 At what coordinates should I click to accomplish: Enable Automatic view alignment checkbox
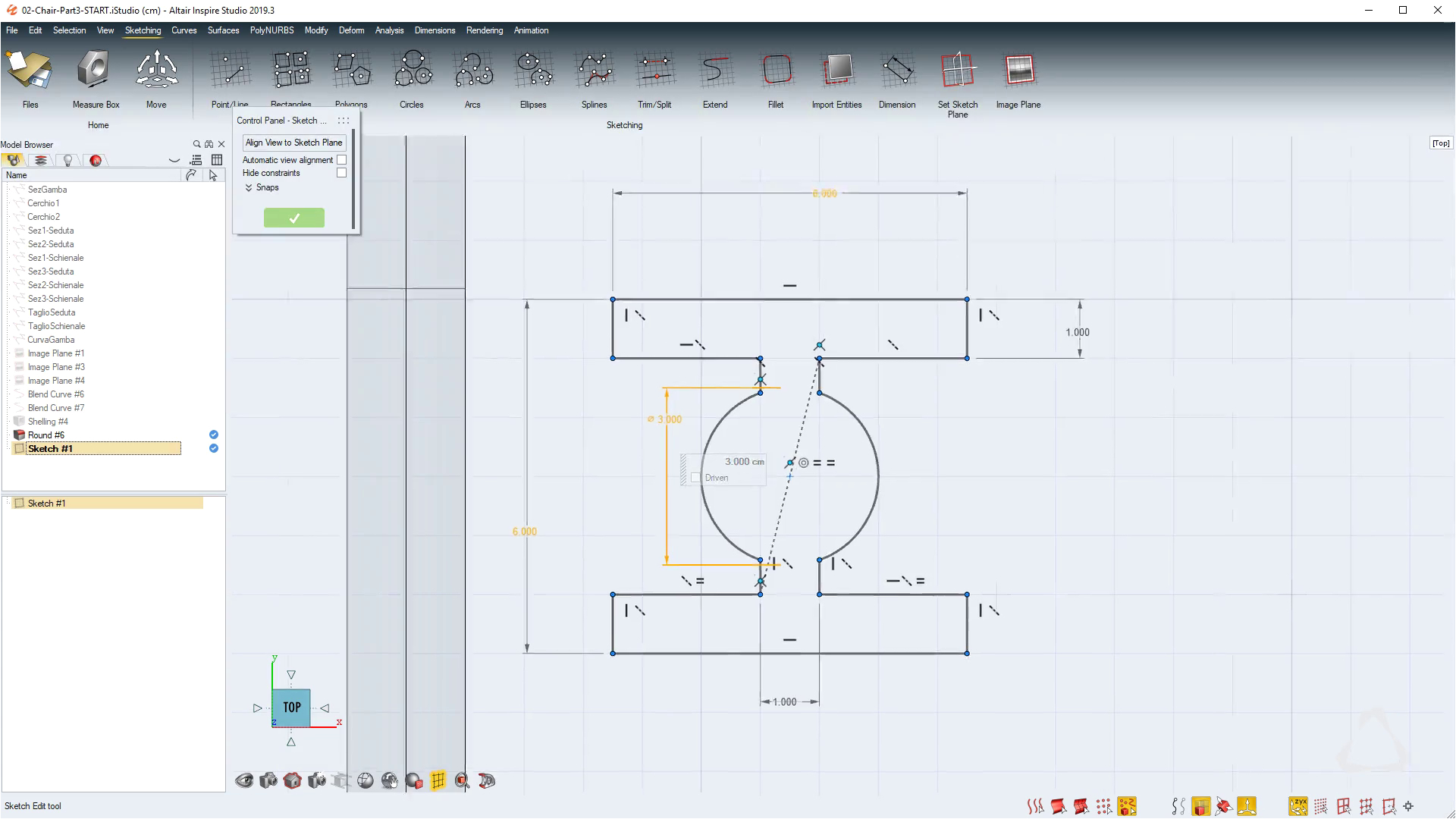pyautogui.click(x=342, y=160)
